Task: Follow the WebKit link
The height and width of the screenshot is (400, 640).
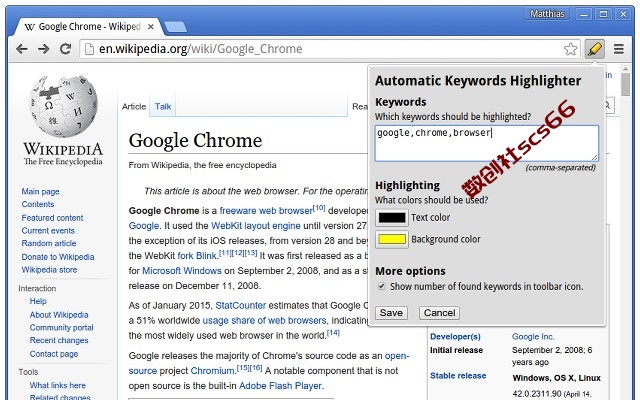Action: click(x=227, y=226)
